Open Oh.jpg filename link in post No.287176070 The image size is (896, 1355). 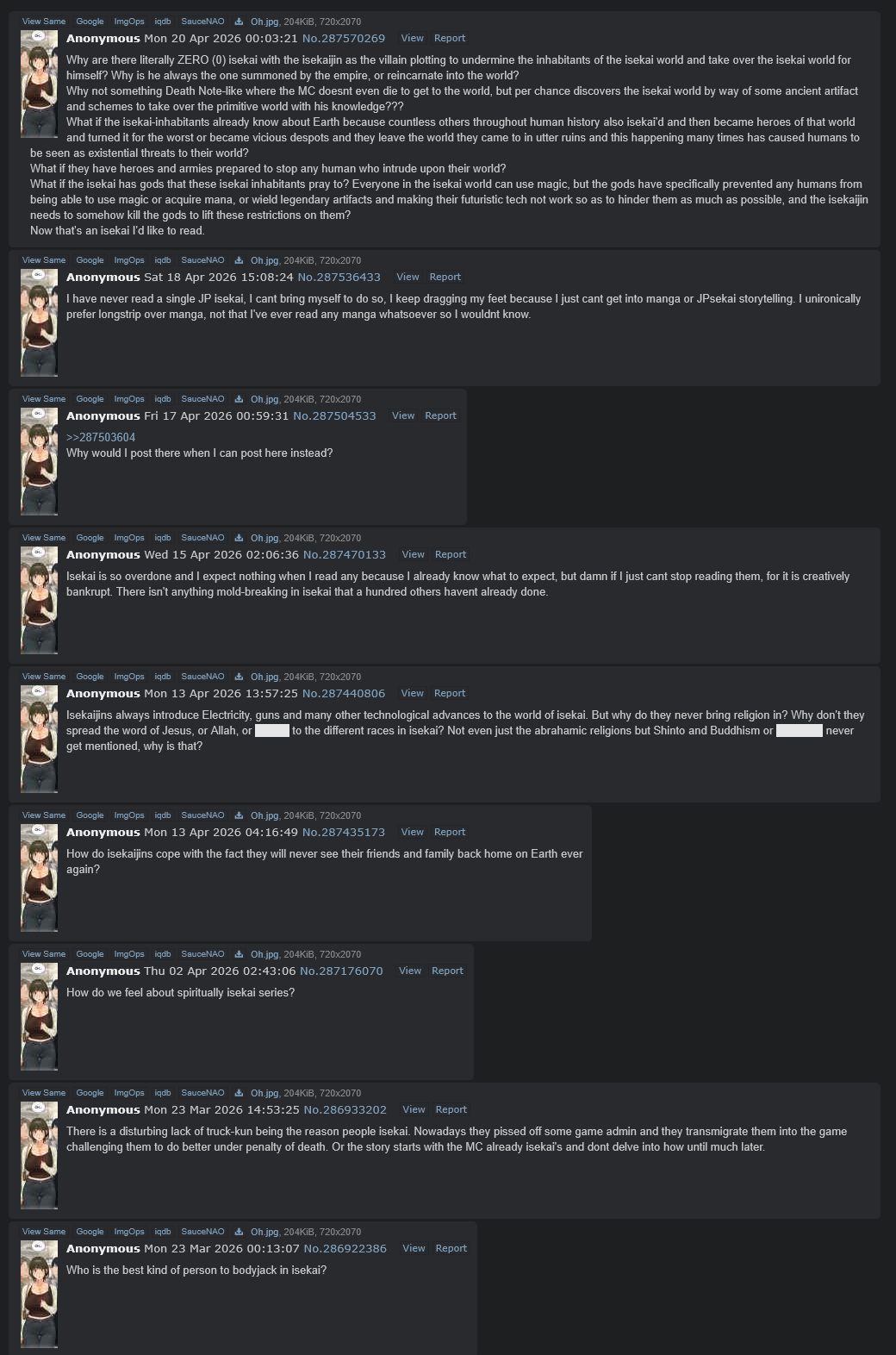(264, 954)
